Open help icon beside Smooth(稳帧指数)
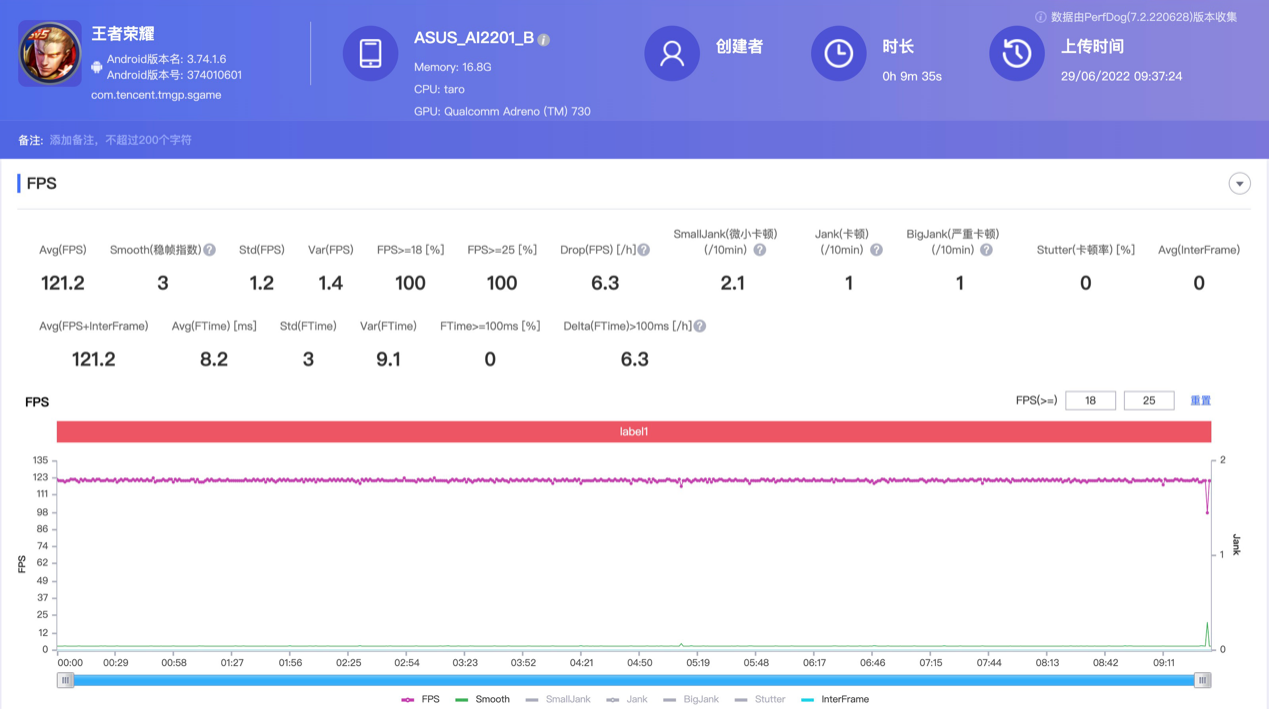 (210, 250)
